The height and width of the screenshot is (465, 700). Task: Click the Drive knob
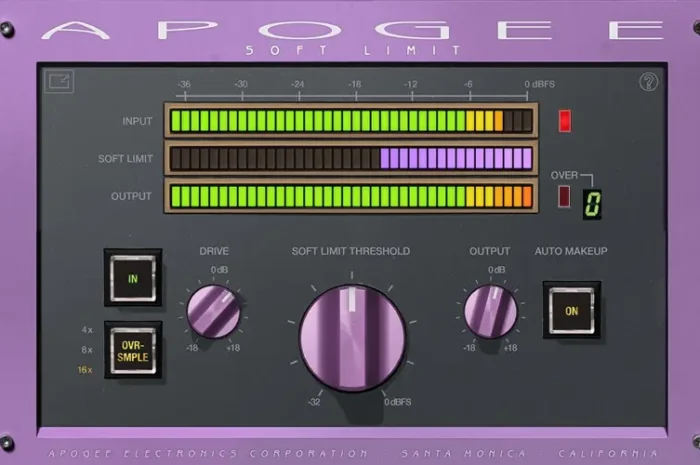214,311
